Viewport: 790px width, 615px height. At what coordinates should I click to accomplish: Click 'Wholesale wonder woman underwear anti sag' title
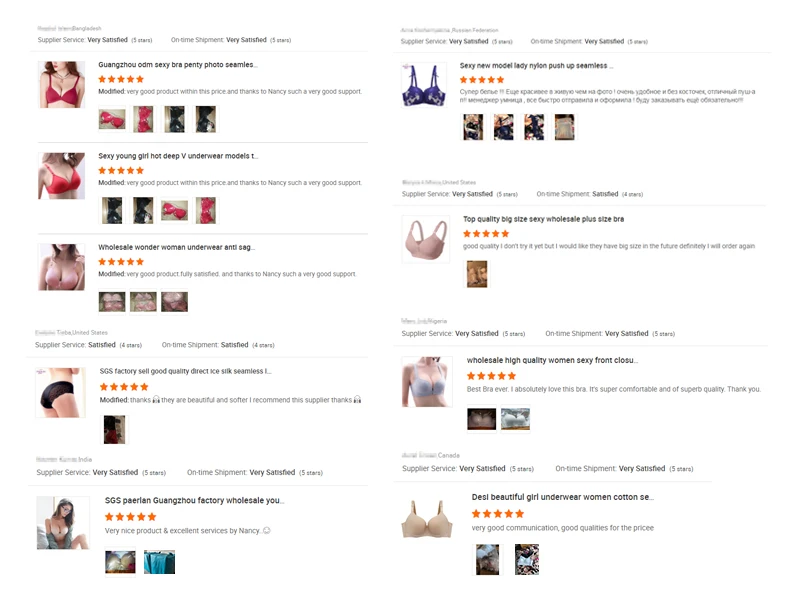coord(176,247)
